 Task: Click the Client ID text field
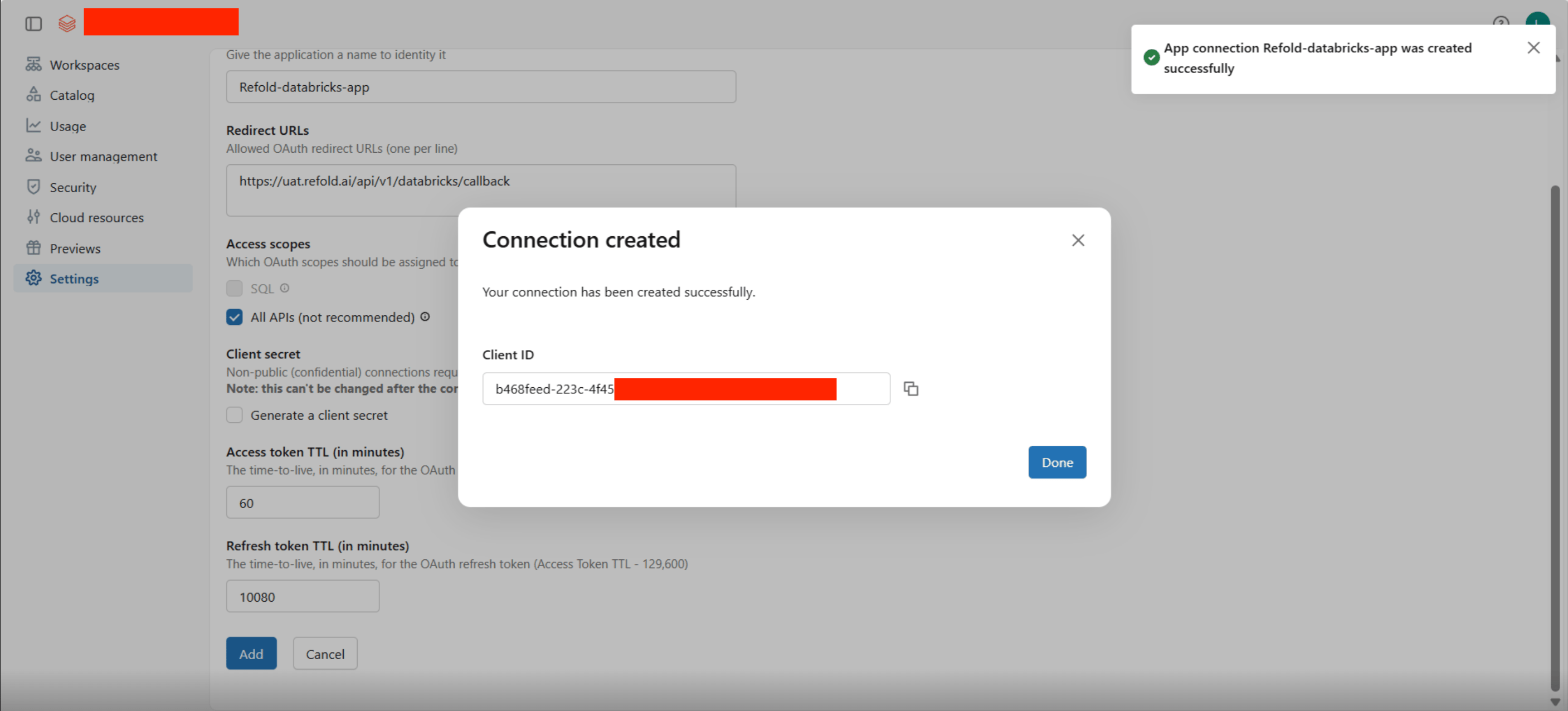686,388
